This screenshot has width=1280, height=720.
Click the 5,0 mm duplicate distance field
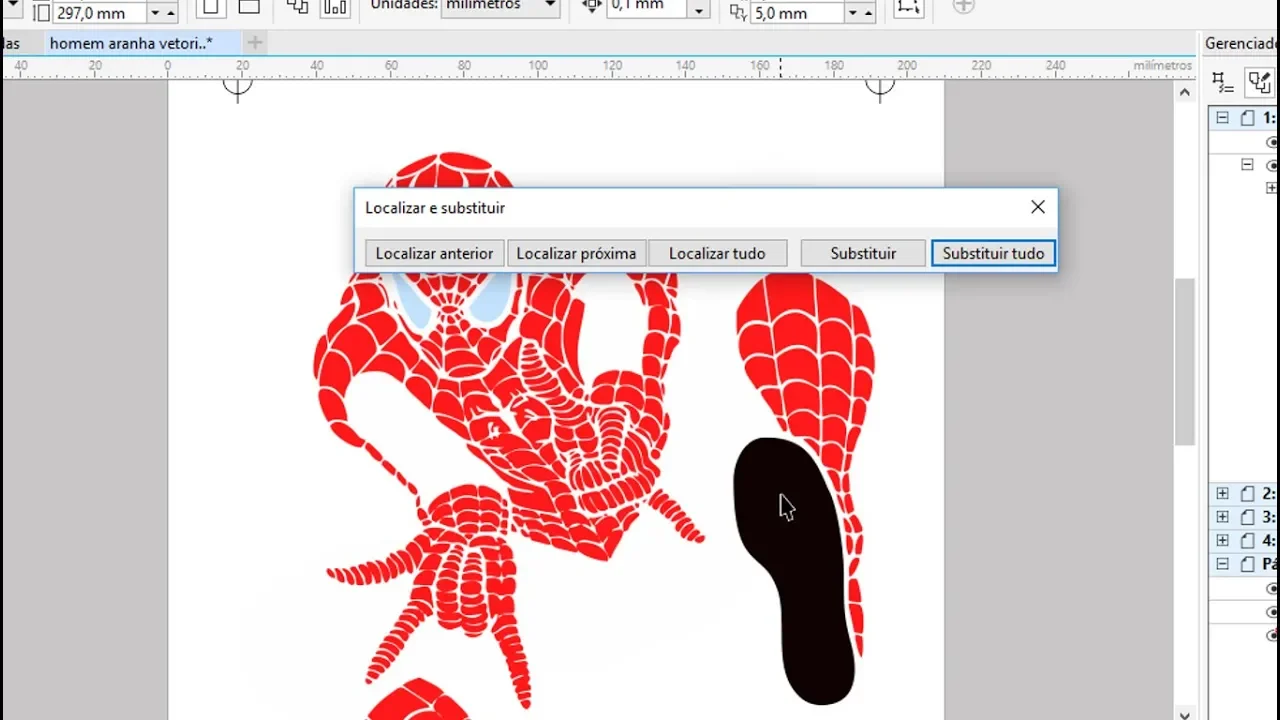coord(797,13)
